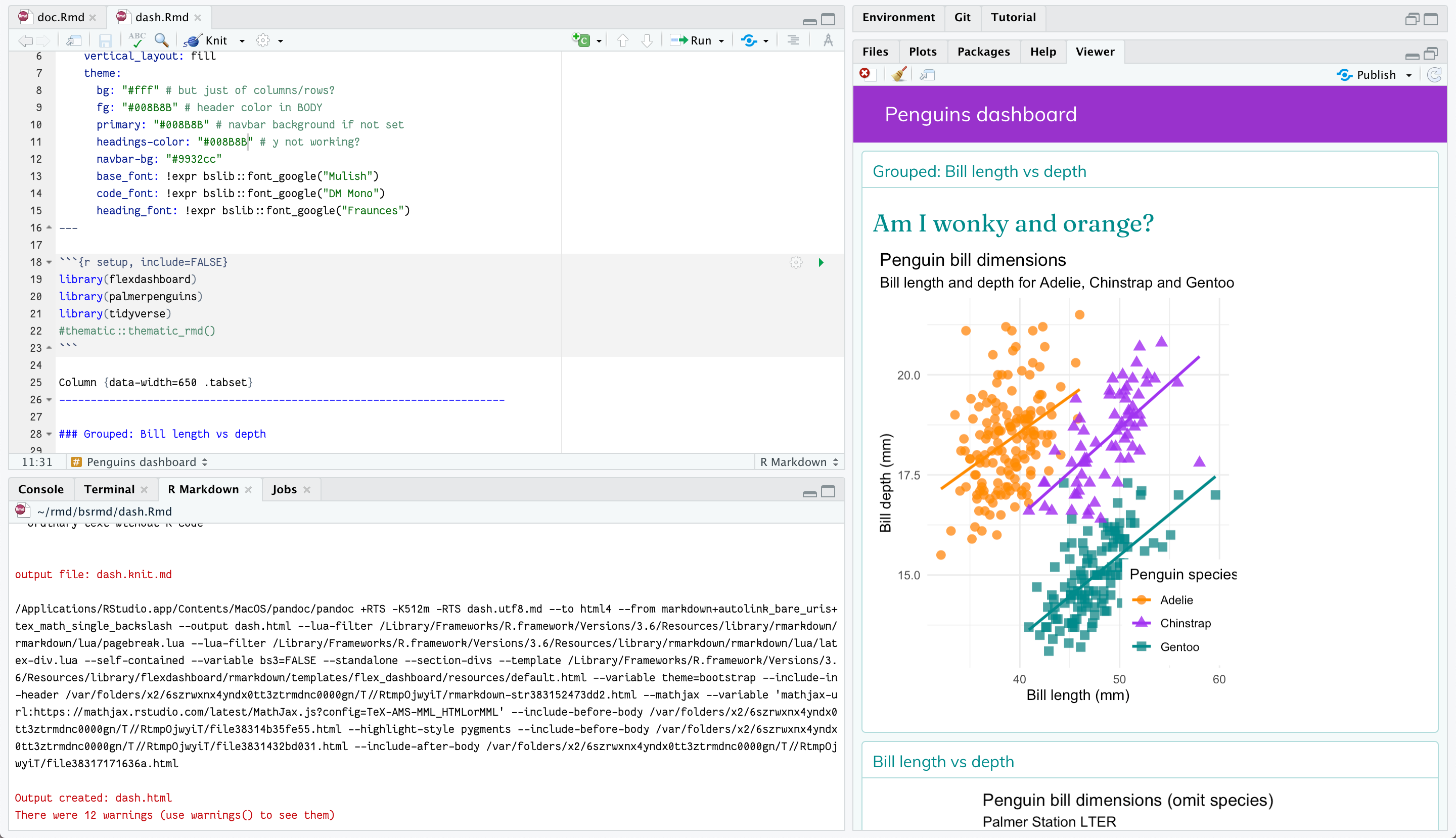Screen dimensions: 1456x838
Task: Open find and replace in the editor
Action: point(161,40)
